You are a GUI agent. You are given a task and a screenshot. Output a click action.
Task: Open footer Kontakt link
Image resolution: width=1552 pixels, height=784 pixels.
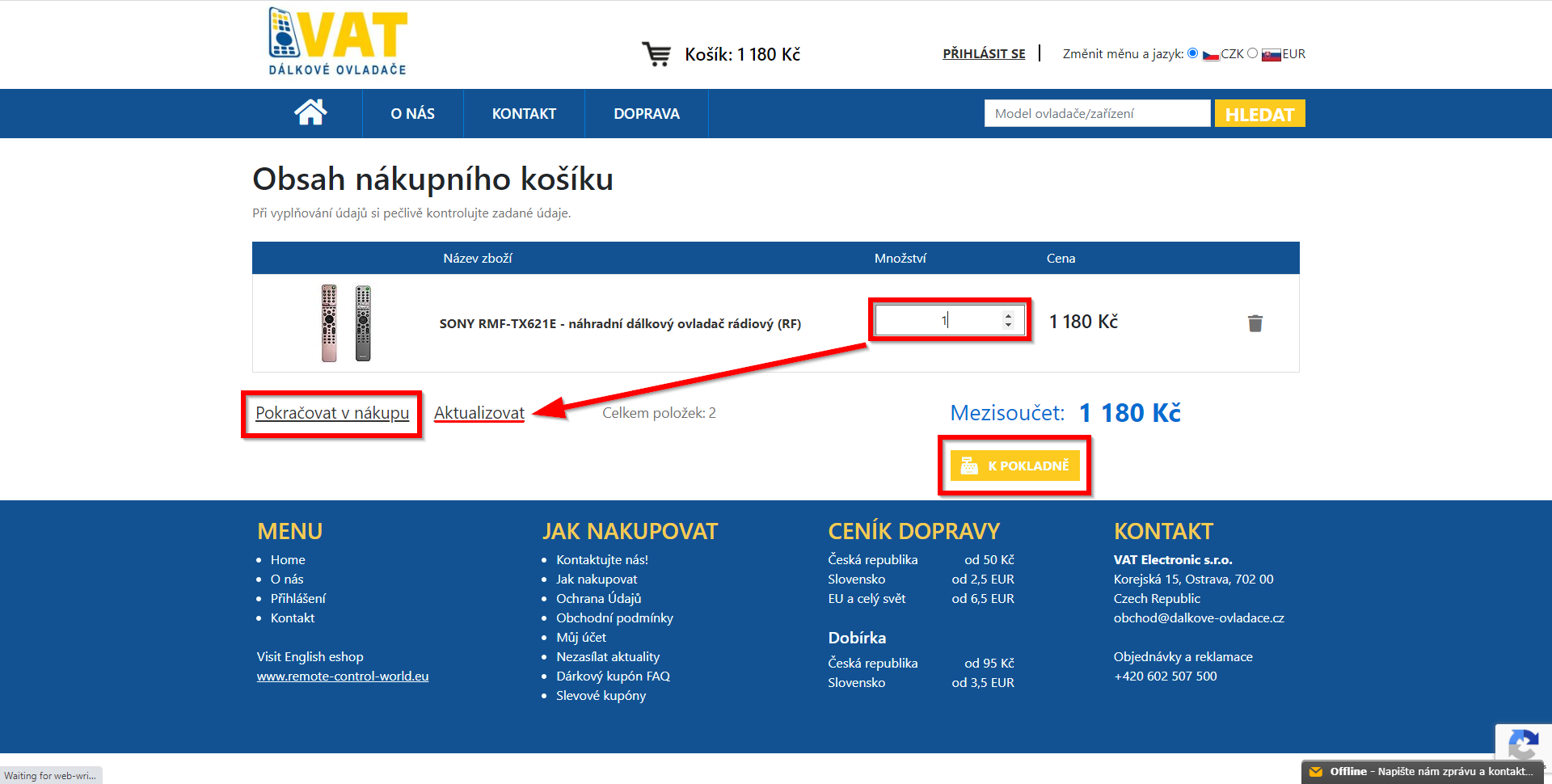pyautogui.click(x=293, y=618)
